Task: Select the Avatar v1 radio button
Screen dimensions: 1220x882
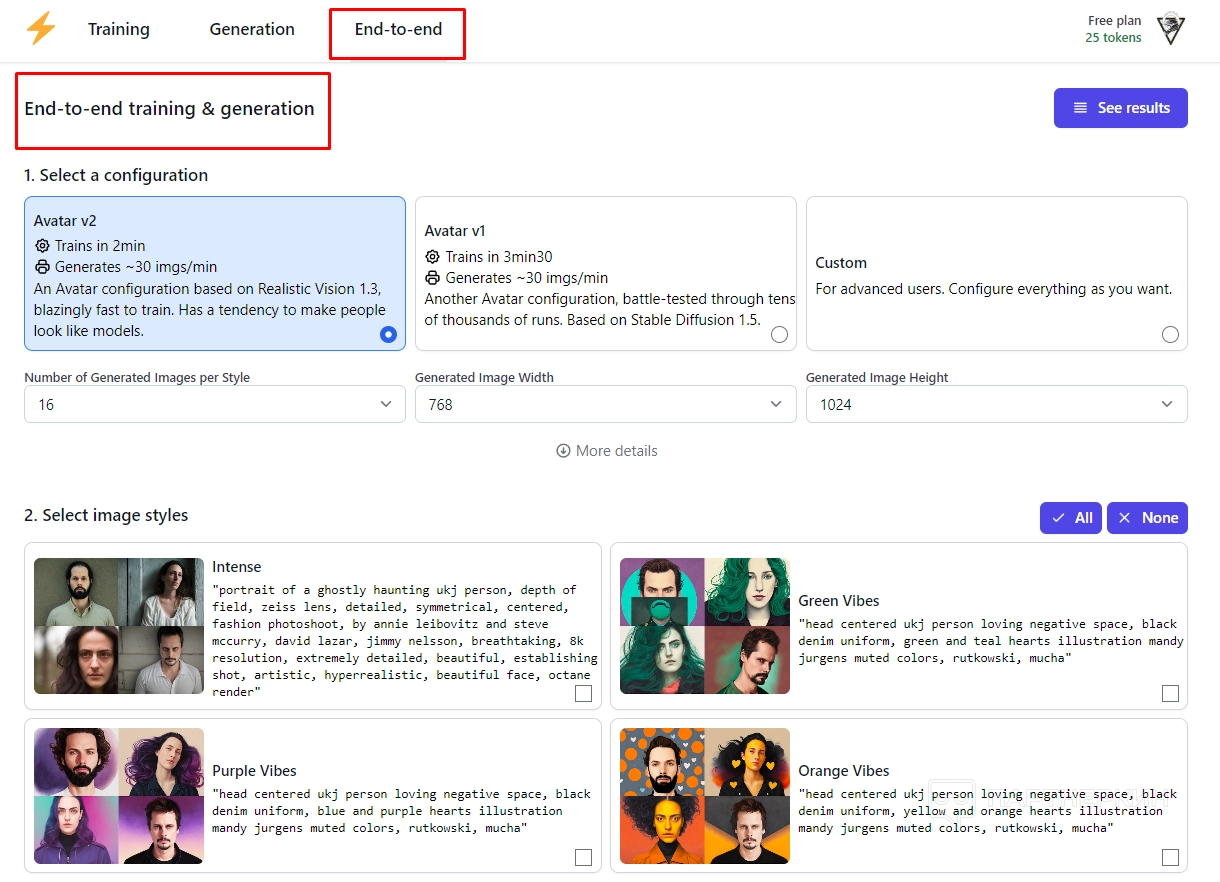Action: (x=779, y=335)
